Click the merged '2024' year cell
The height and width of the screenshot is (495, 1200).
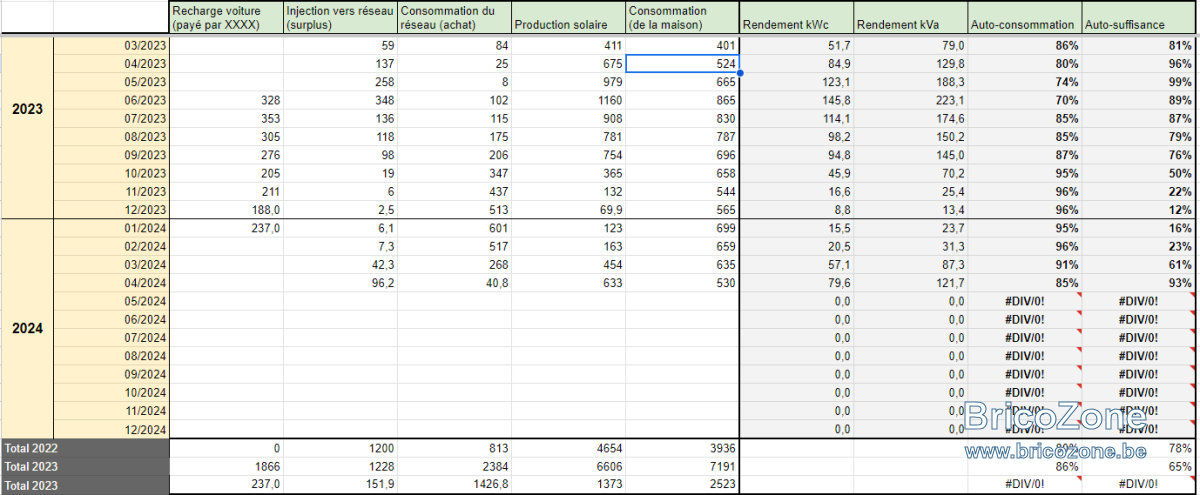pos(27,328)
